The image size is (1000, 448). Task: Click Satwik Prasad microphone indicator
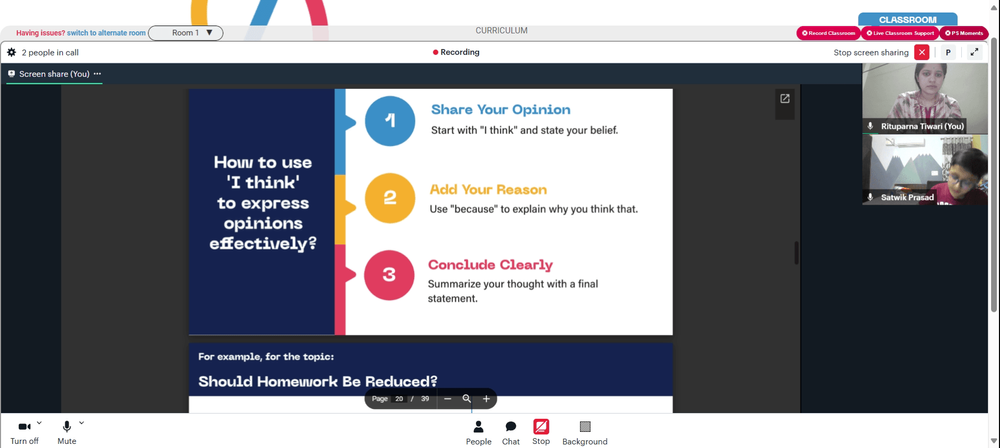pos(871,197)
